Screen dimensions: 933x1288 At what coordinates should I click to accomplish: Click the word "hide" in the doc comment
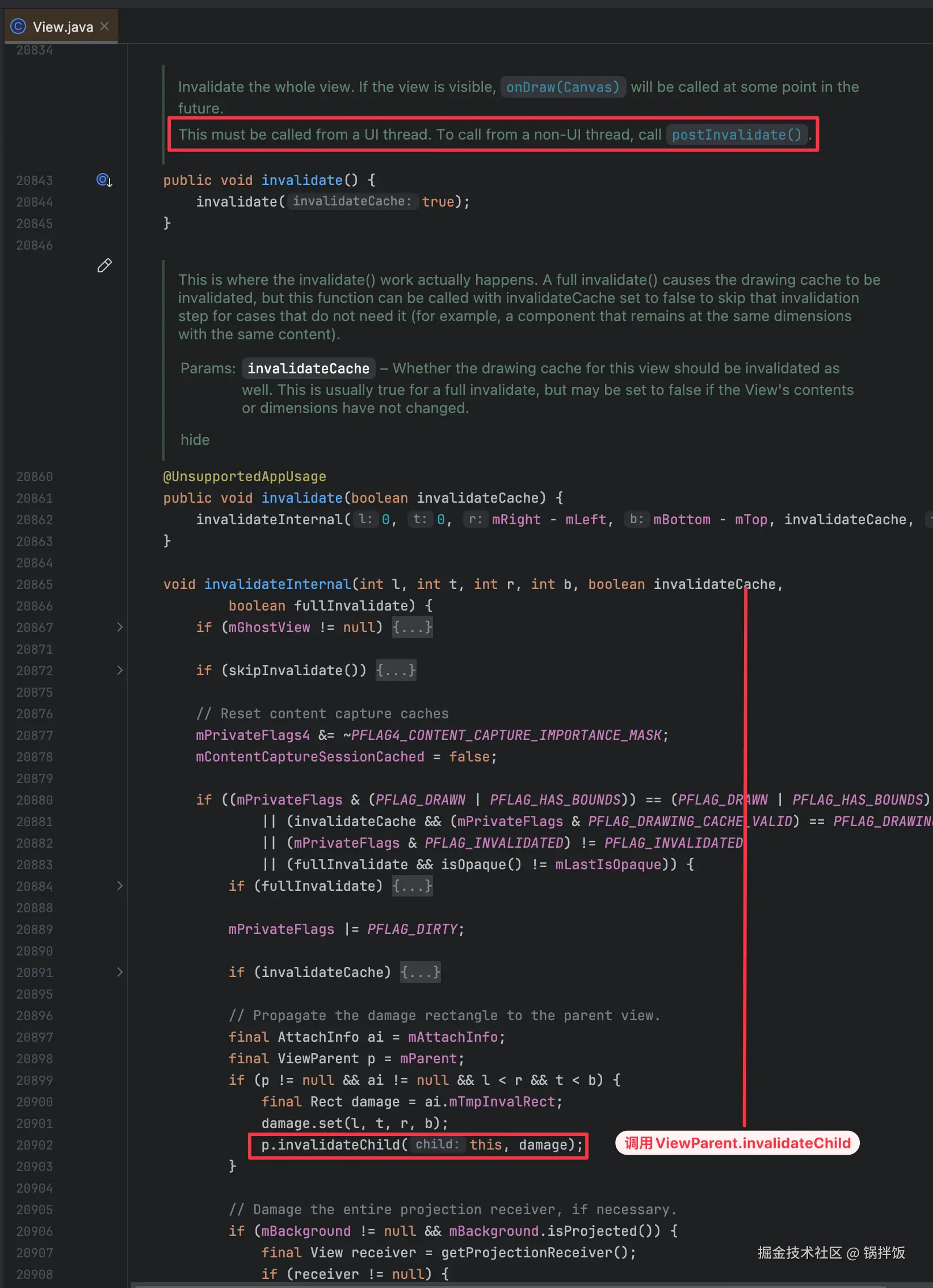pyautogui.click(x=195, y=440)
